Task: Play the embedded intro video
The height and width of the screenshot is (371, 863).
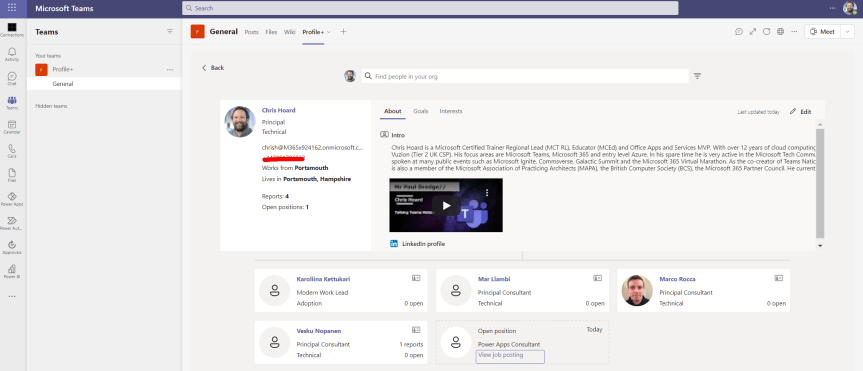Action: [x=446, y=205]
